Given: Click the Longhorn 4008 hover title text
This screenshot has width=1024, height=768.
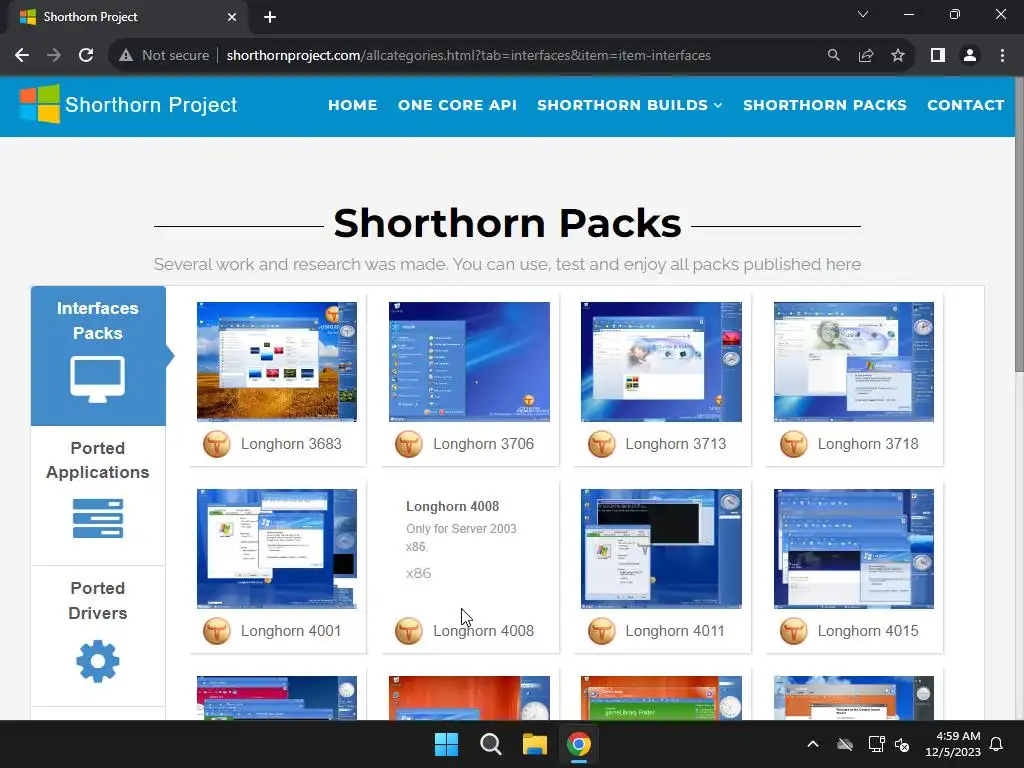Looking at the screenshot, I should [x=453, y=506].
